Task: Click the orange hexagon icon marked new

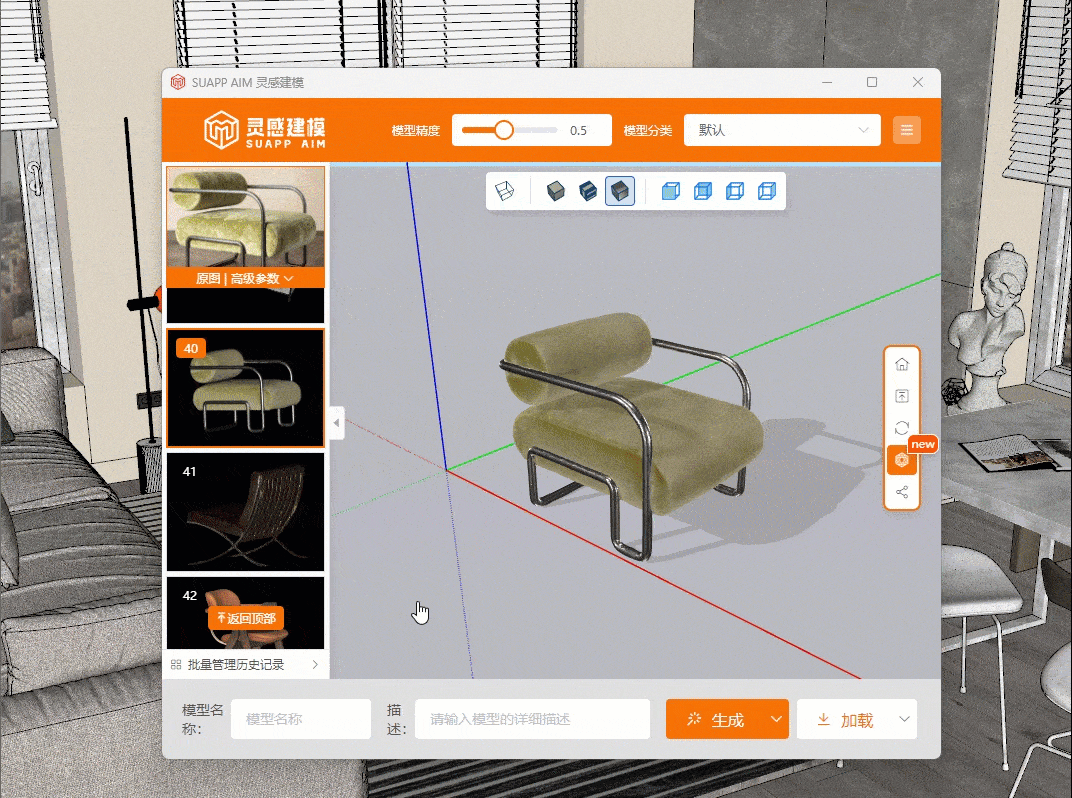Action: tap(902, 460)
